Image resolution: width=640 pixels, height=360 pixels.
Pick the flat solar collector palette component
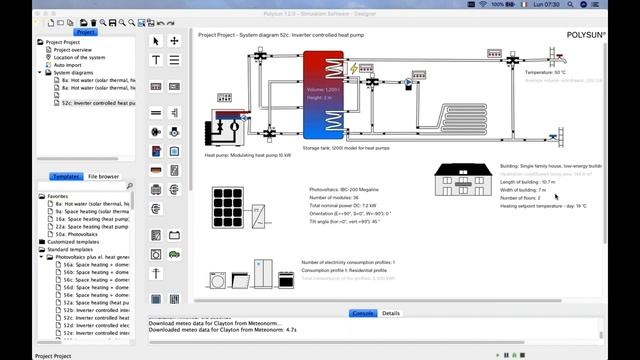click(156, 299)
